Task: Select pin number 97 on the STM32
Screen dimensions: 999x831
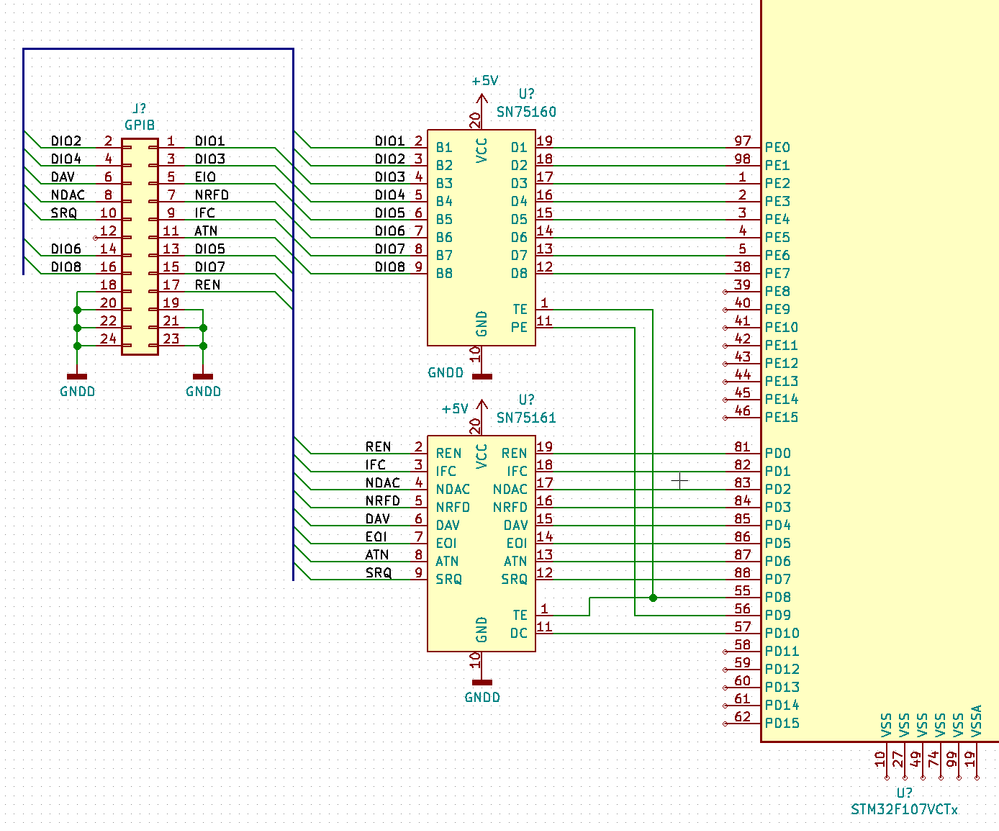Action: (742, 141)
